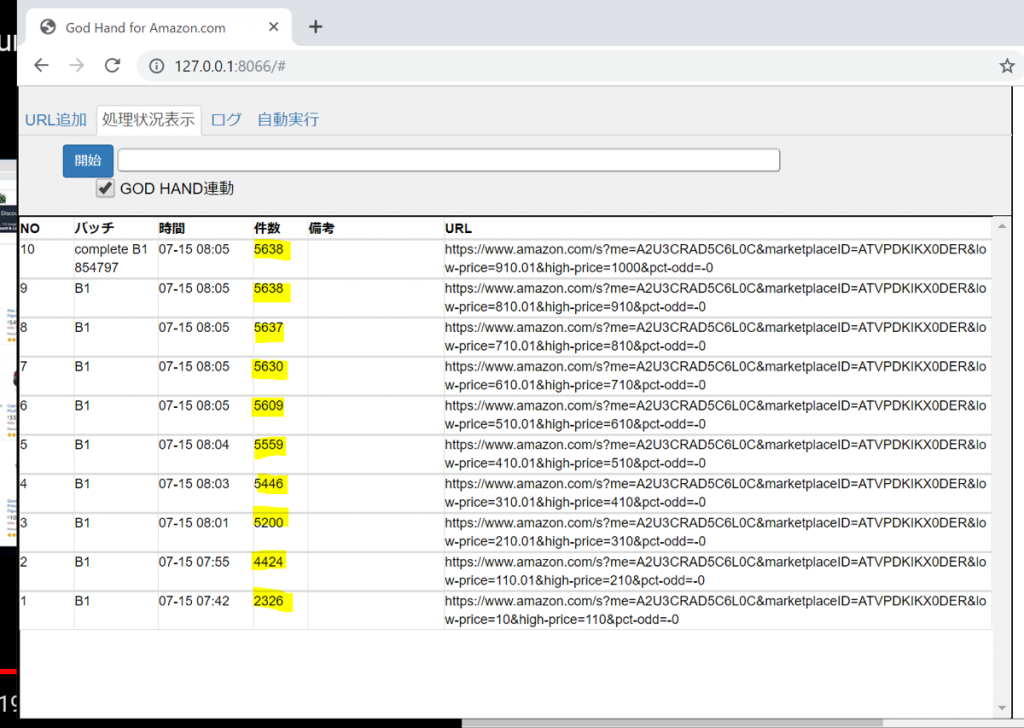Click the site info icon in address bar
Viewport: 1024px width, 728px height.
pyautogui.click(x=157, y=66)
